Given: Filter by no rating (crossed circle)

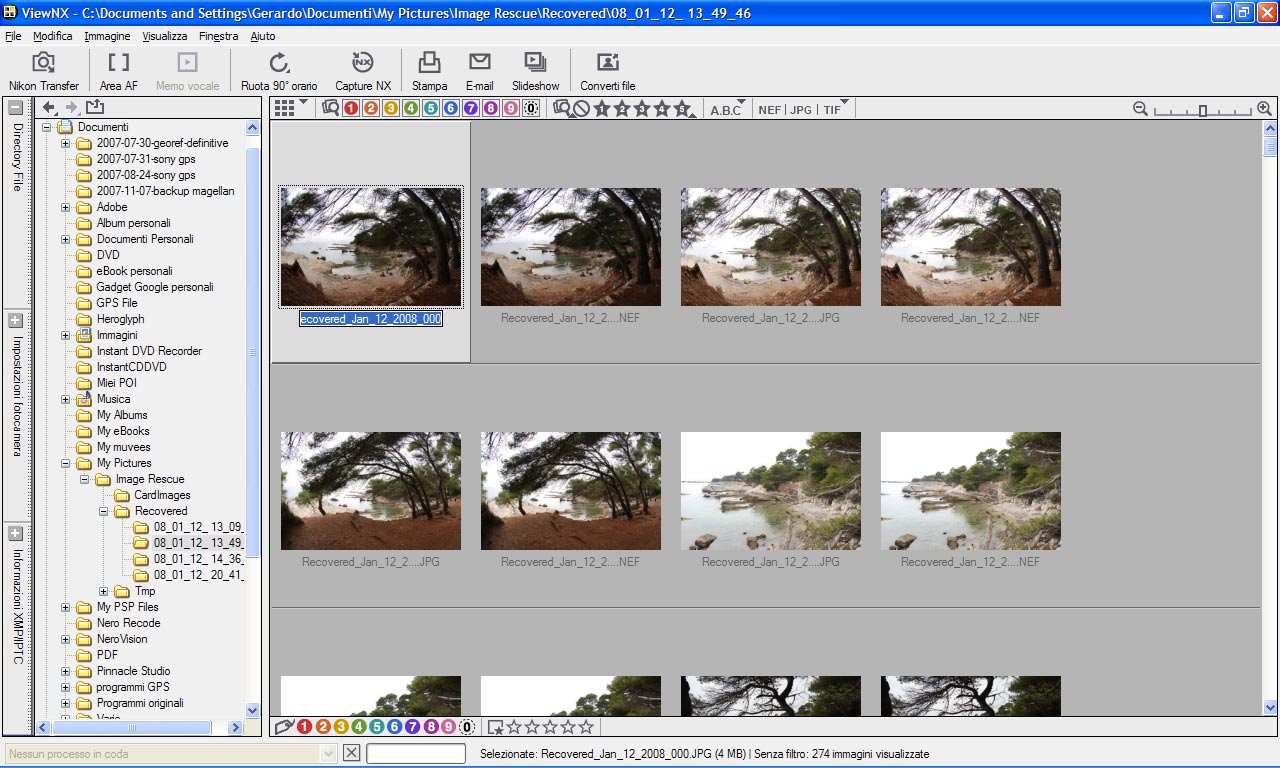Looking at the screenshot, I should coord(581,109).
